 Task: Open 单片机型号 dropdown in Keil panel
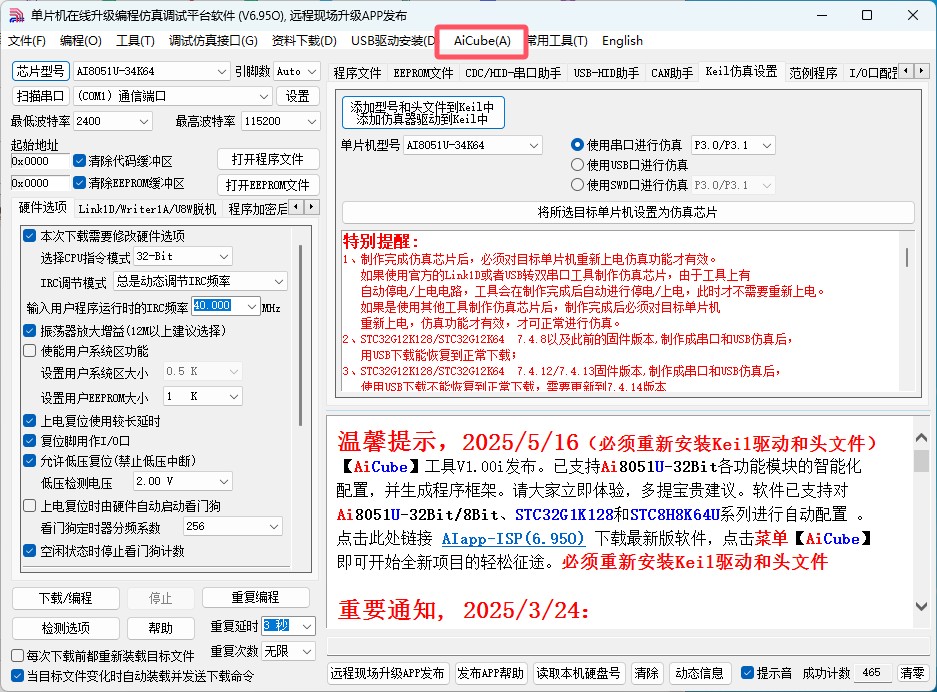click(473, 145)
